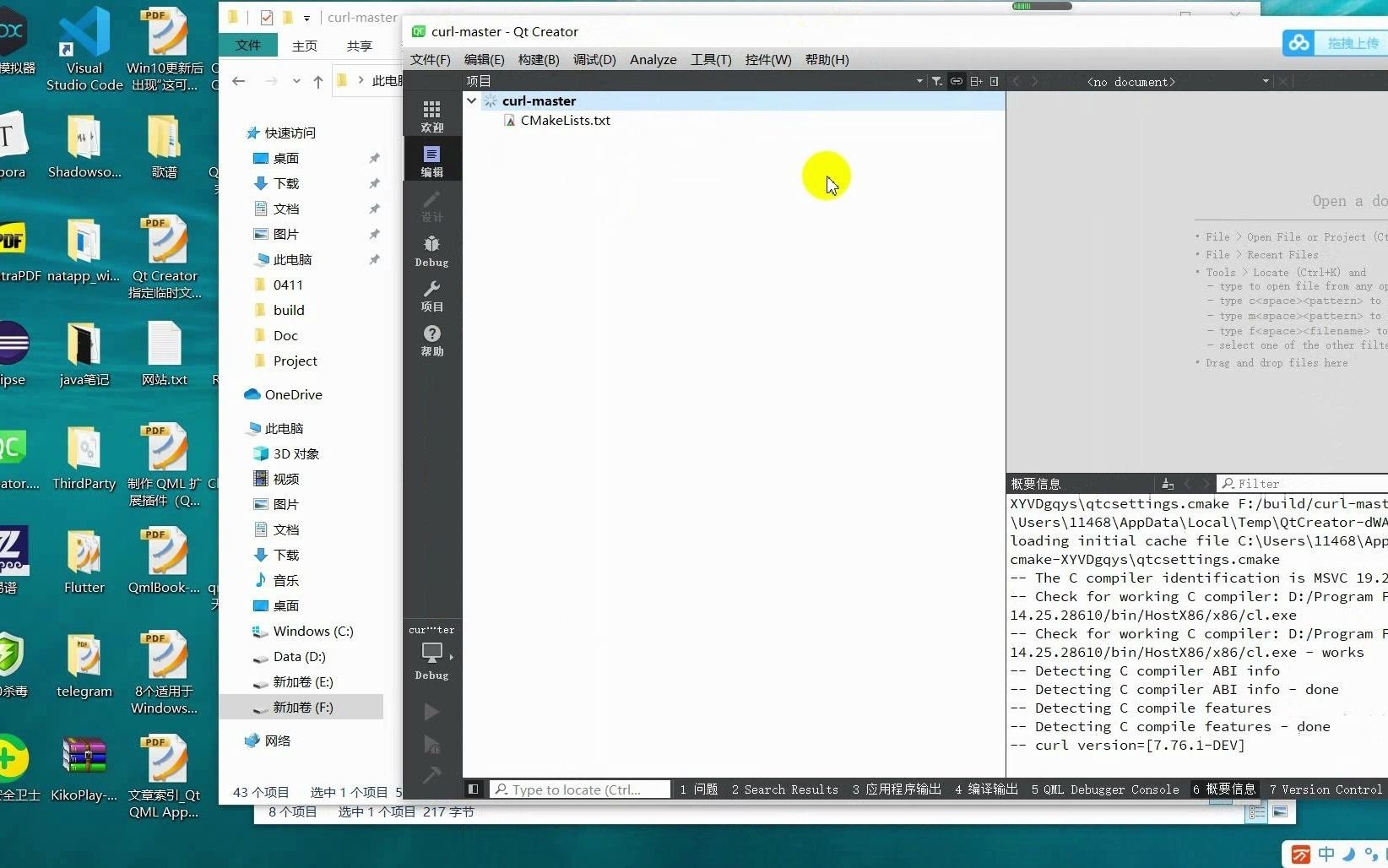
Task: Select 网络 in navigation pane
Action: [268, 741]
